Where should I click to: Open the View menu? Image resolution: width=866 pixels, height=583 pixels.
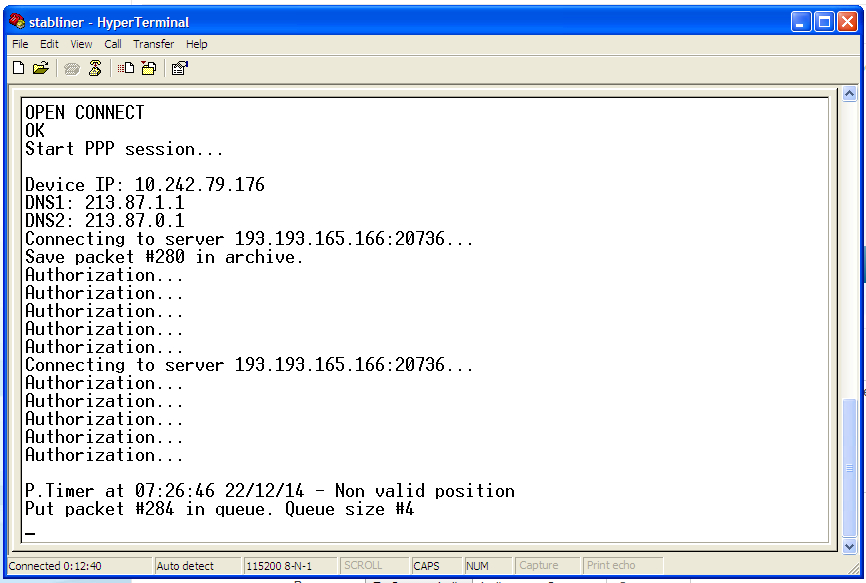[81, 44]
